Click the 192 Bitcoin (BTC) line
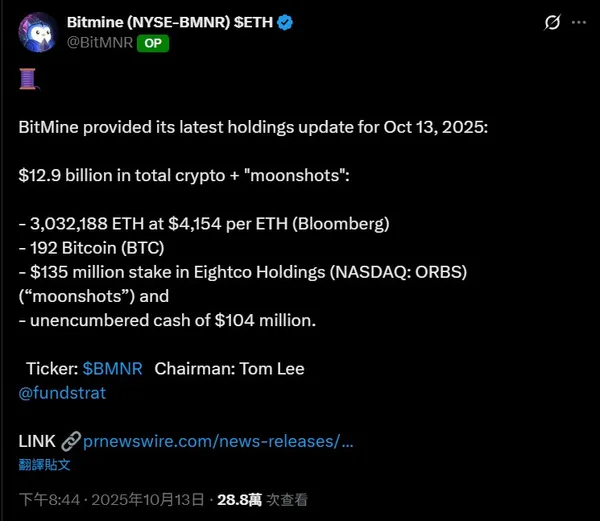This screenshot has width=600, height=521. [92, 247]
